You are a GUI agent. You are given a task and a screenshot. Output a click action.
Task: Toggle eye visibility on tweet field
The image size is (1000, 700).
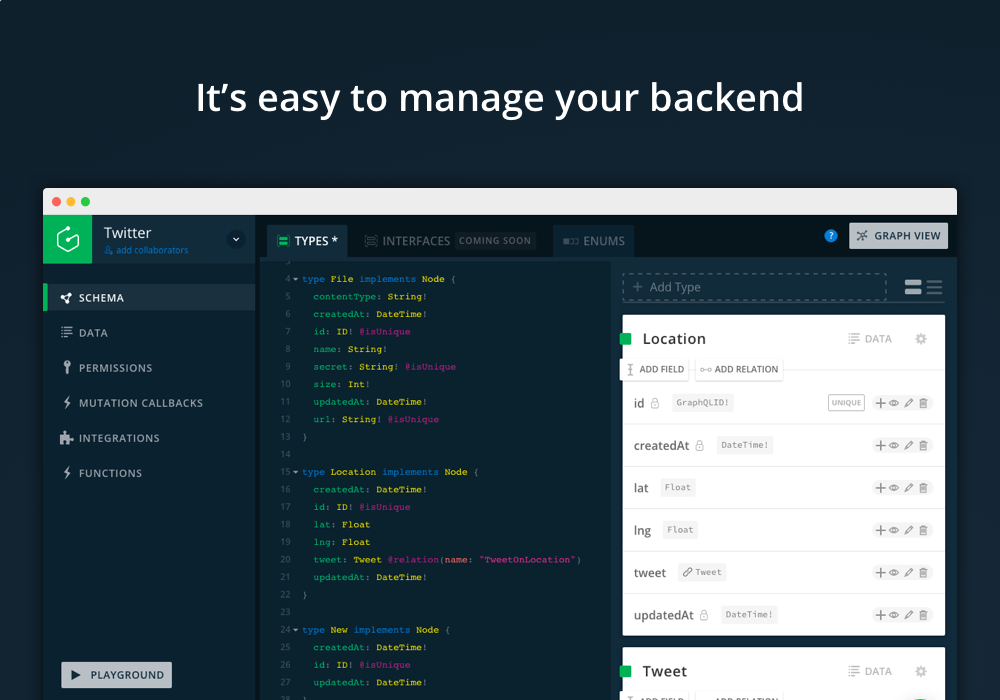click(x=894, y=572)
